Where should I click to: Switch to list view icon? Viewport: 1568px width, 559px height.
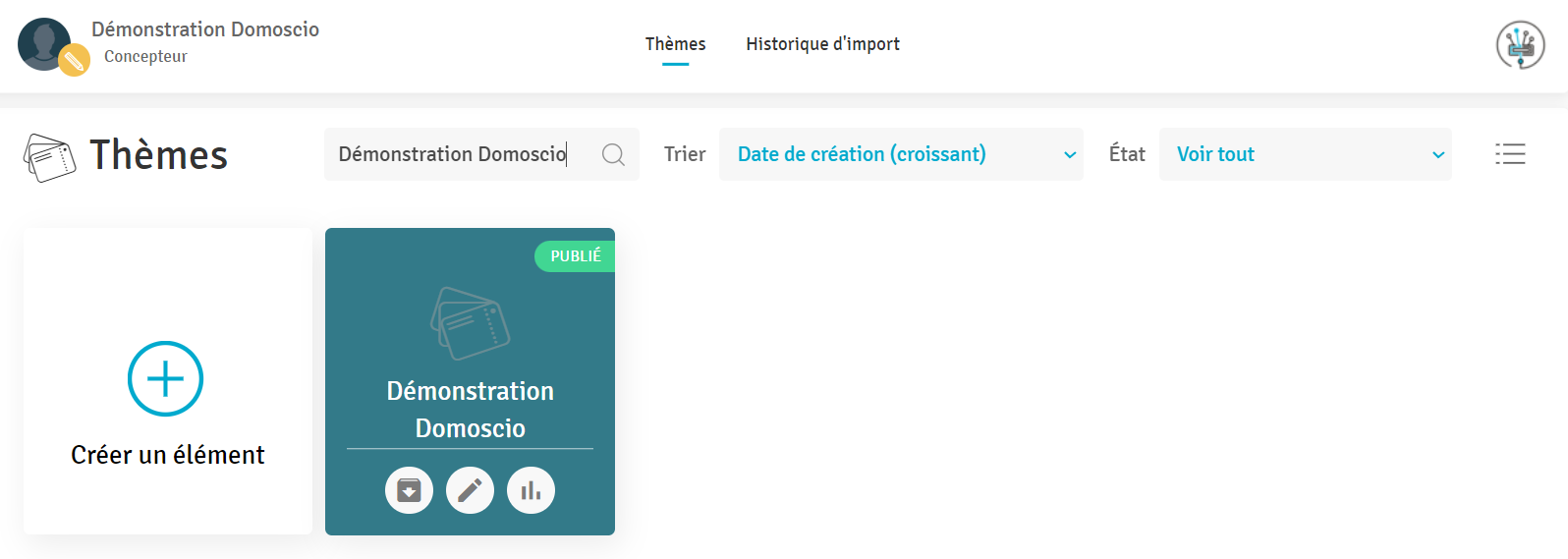coord(1510,154)
